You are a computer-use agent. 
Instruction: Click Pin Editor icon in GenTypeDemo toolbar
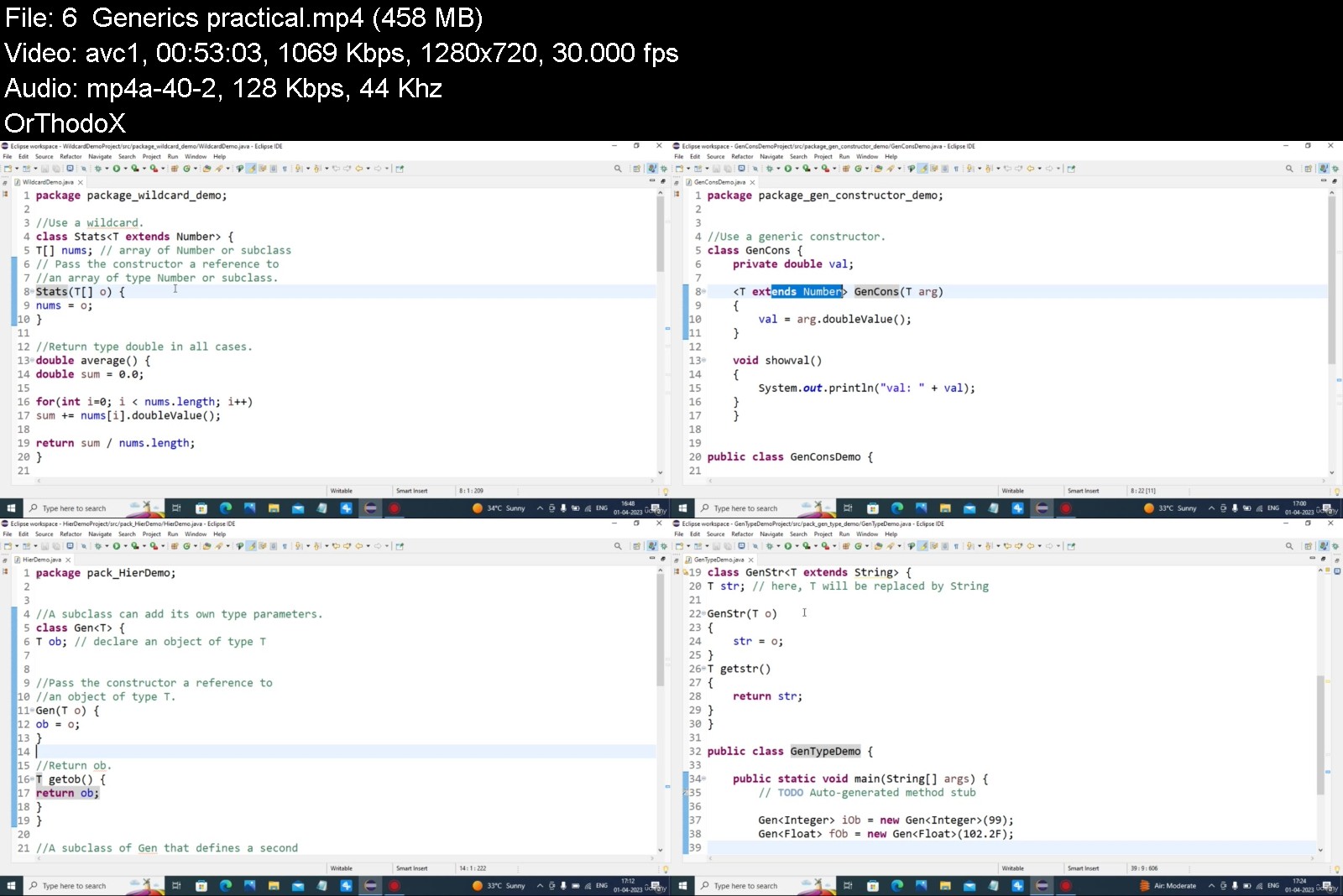coord(1071,545)
